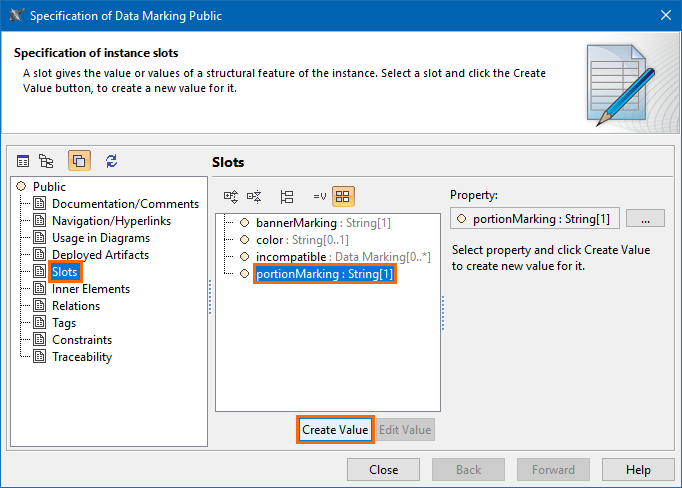Open the Slots section in tree
The height and width of the screenshot is (488, 682).
click(x=65, y=272)
